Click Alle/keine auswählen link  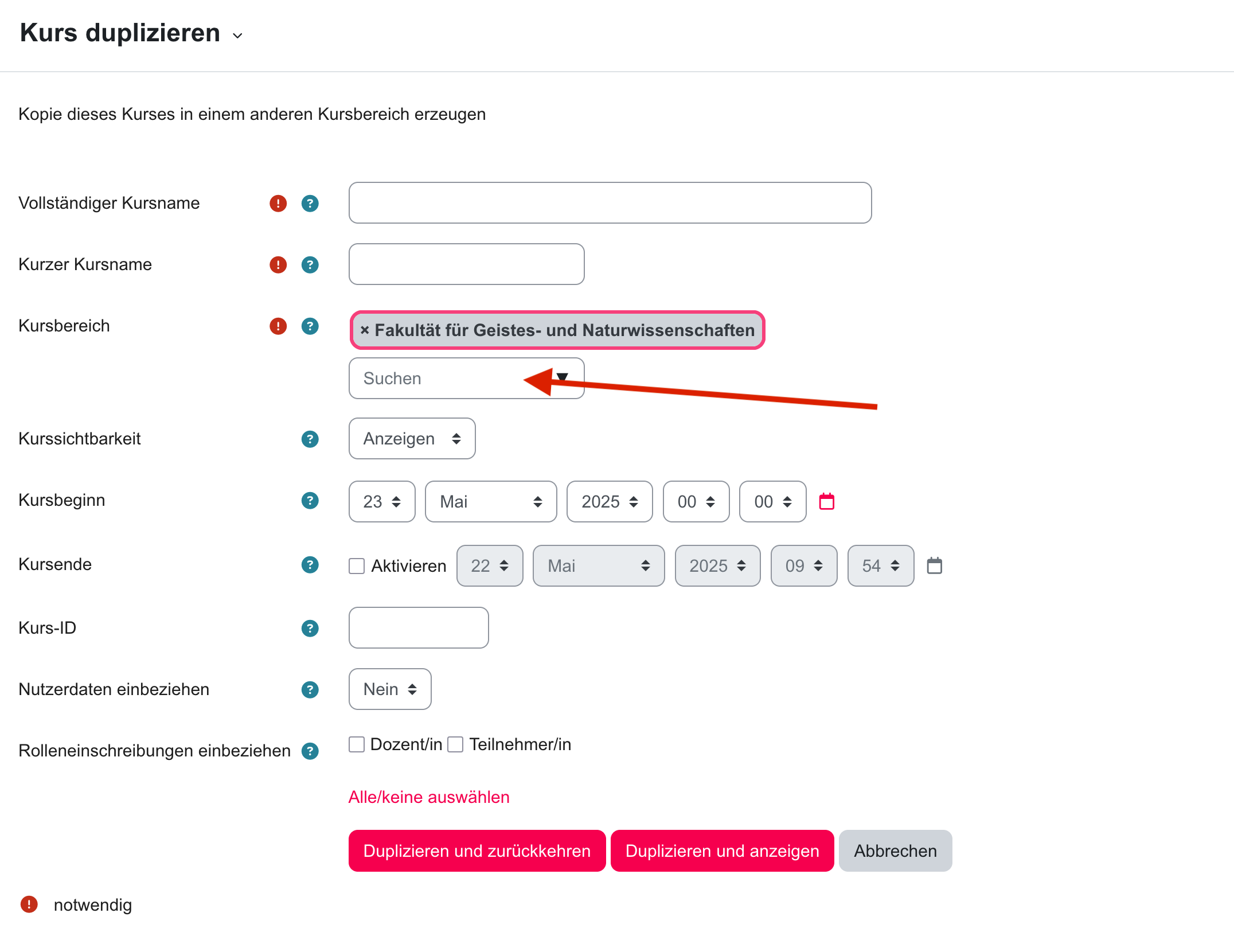pyautogui.click(x=429, y=797)
